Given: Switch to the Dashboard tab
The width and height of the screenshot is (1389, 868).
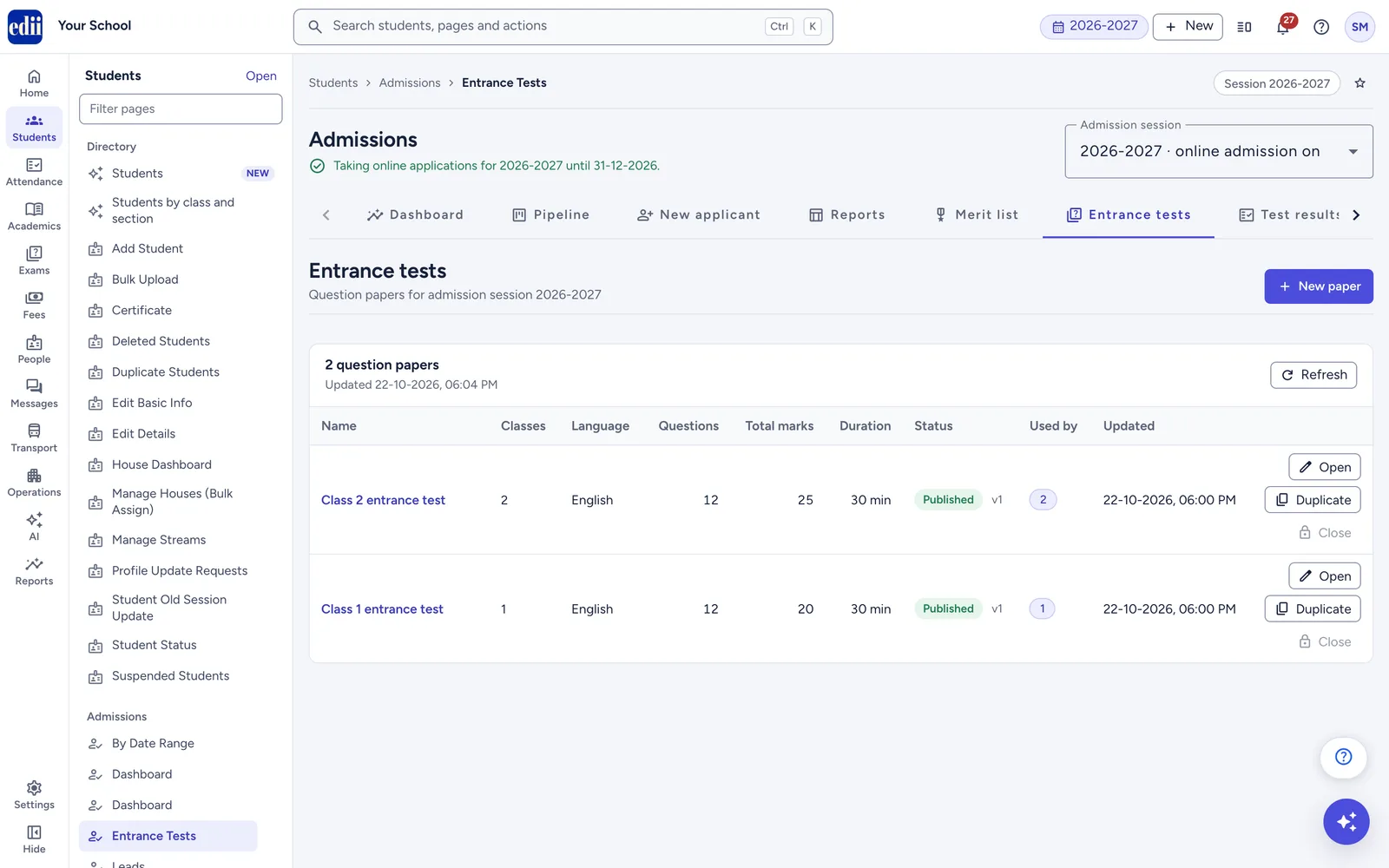Looking at the screenshot, I should pos(415,214).
